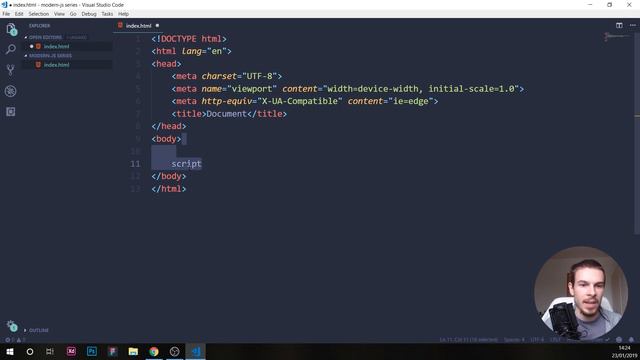This screenshot has height=360, width=640.
Task: Click the unsaved dot on index.html tab
Action: [157, 25]
